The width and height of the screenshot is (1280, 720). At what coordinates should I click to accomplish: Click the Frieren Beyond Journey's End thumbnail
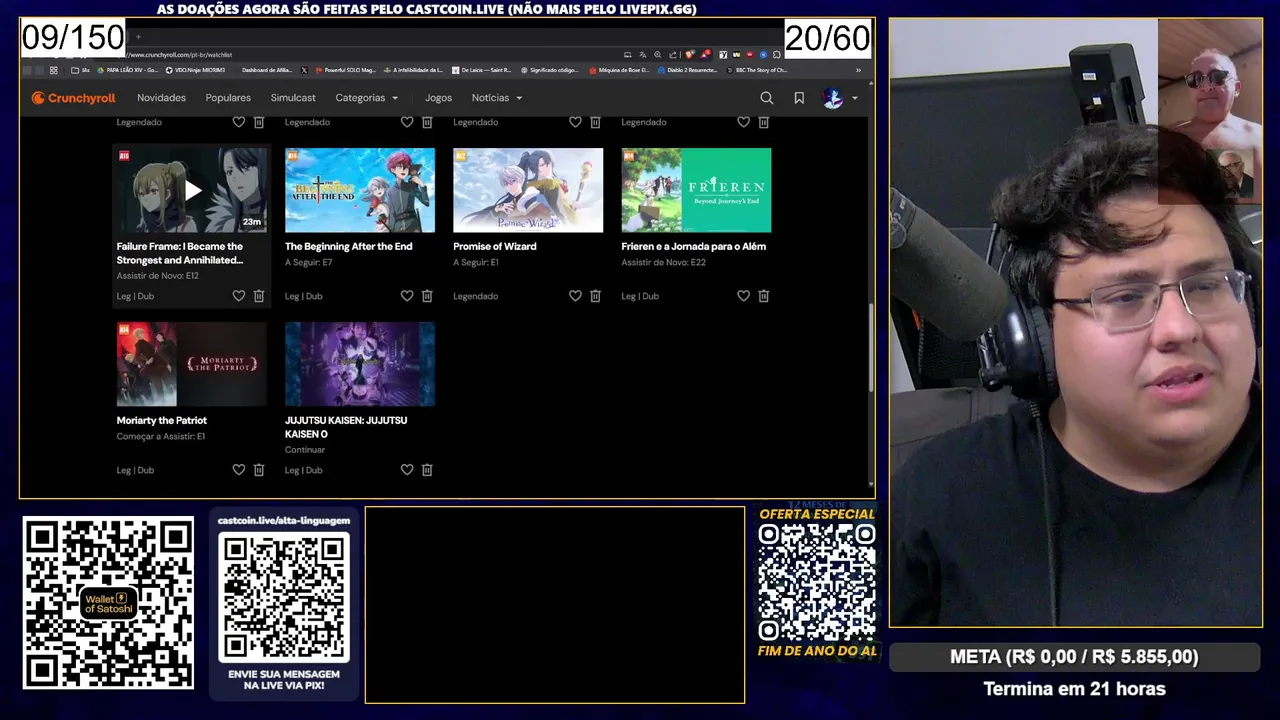696,190
